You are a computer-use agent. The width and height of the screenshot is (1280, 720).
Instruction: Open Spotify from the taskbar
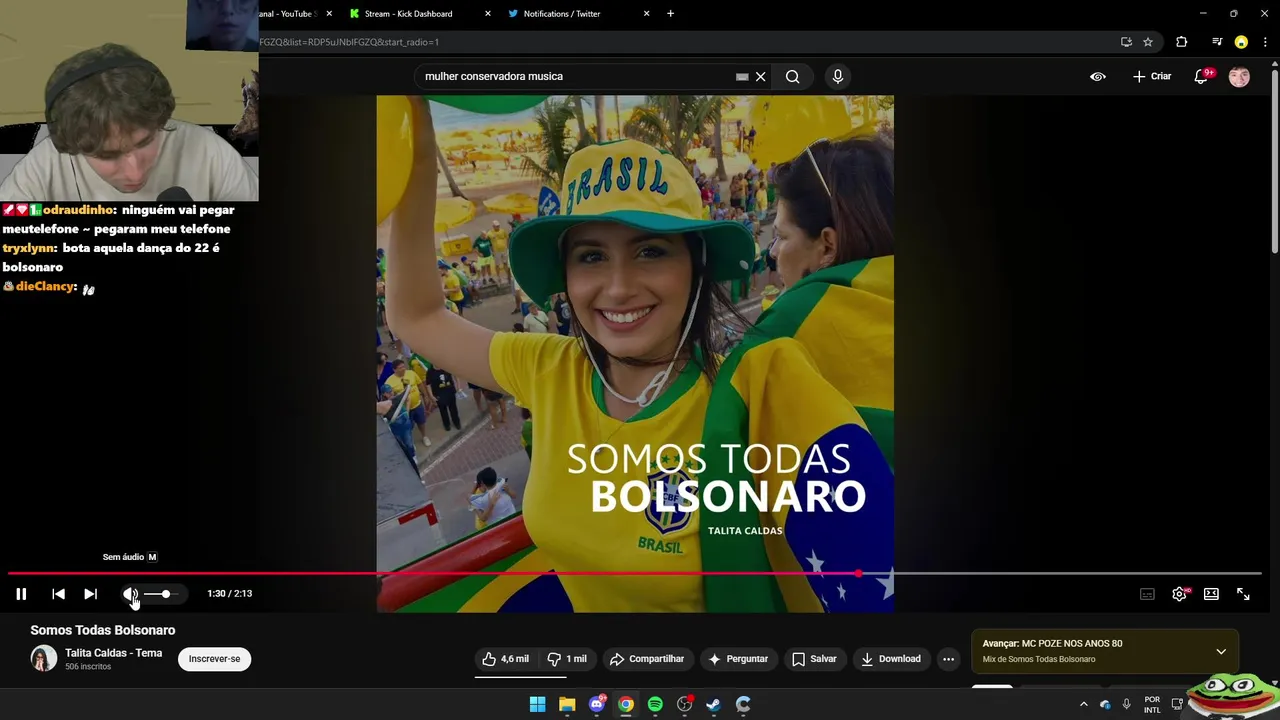(655, 704)
